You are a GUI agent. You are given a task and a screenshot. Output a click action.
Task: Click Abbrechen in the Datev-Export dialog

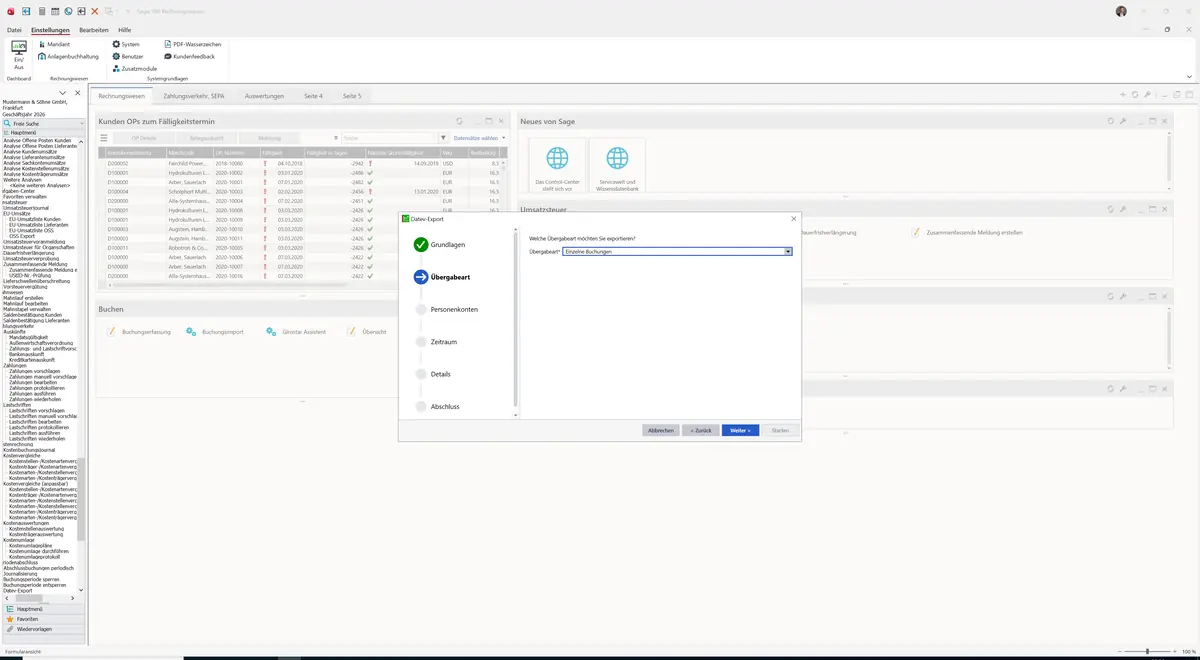coord(660,430)
